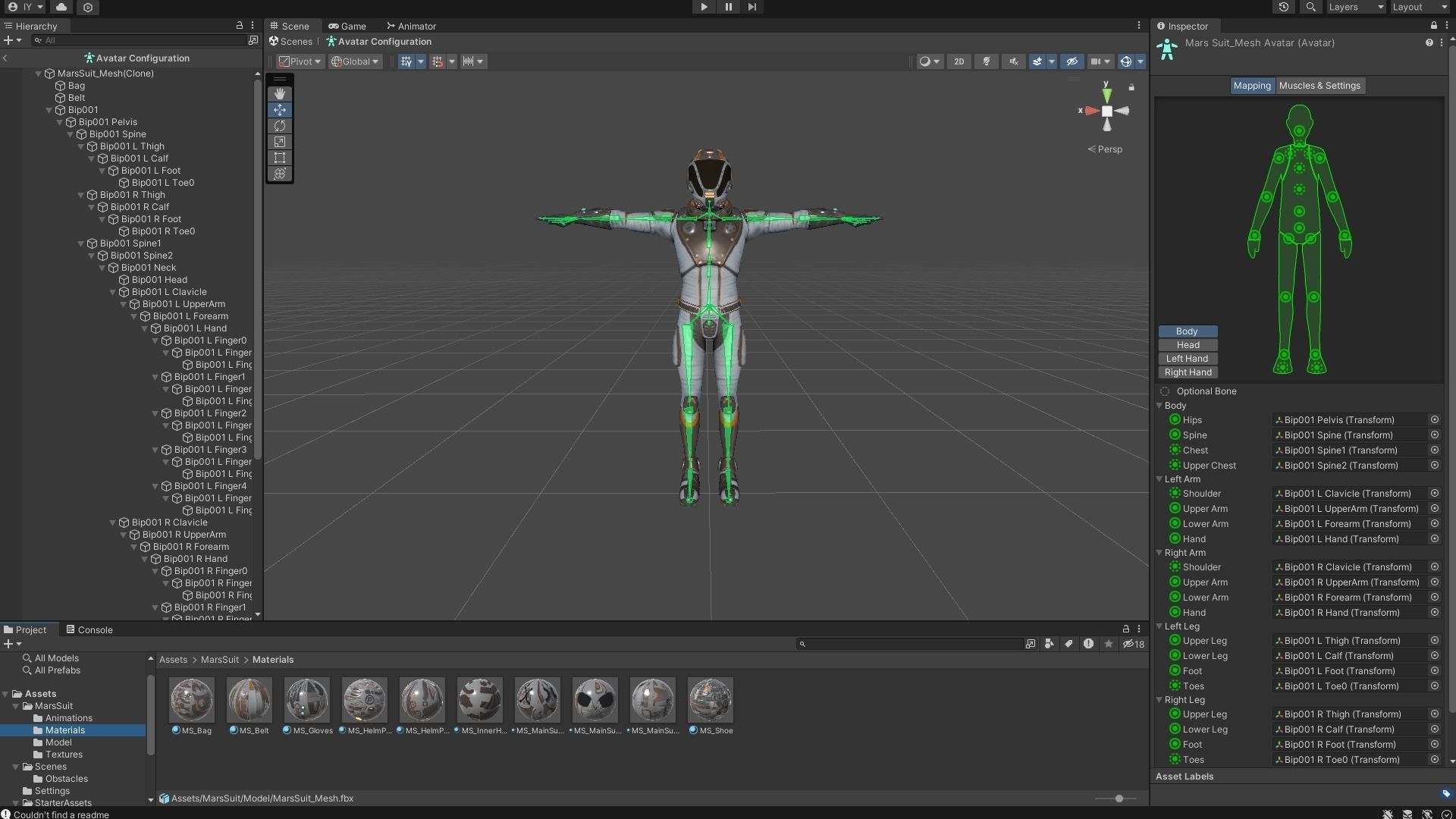Viewport: 1456px width, 819px height.
Task: Toggle scene gizmos button
Action: pyautogui.click(x=1126, y=61)
